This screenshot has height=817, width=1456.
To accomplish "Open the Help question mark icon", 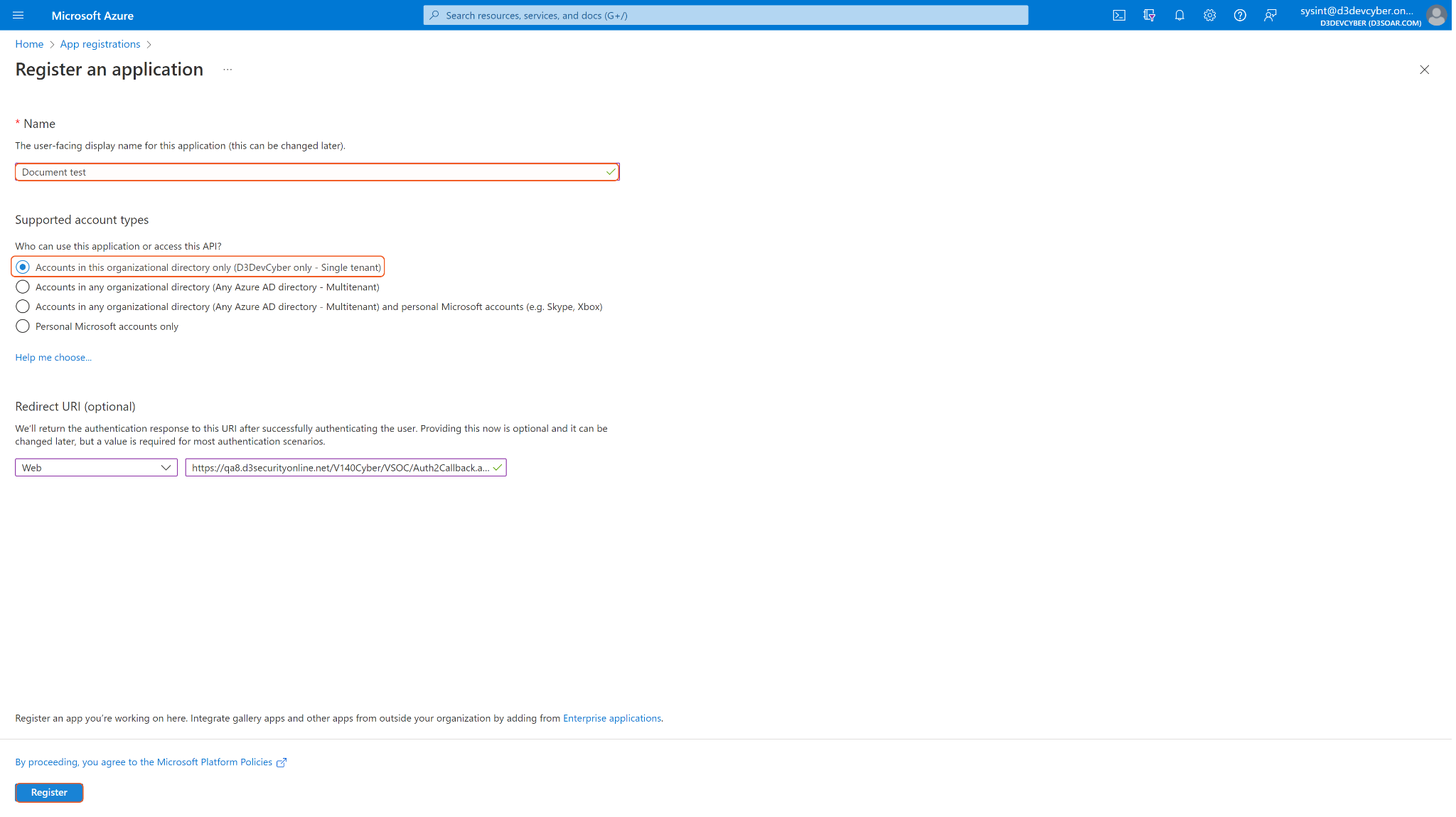I will (x=1240, y=15).
